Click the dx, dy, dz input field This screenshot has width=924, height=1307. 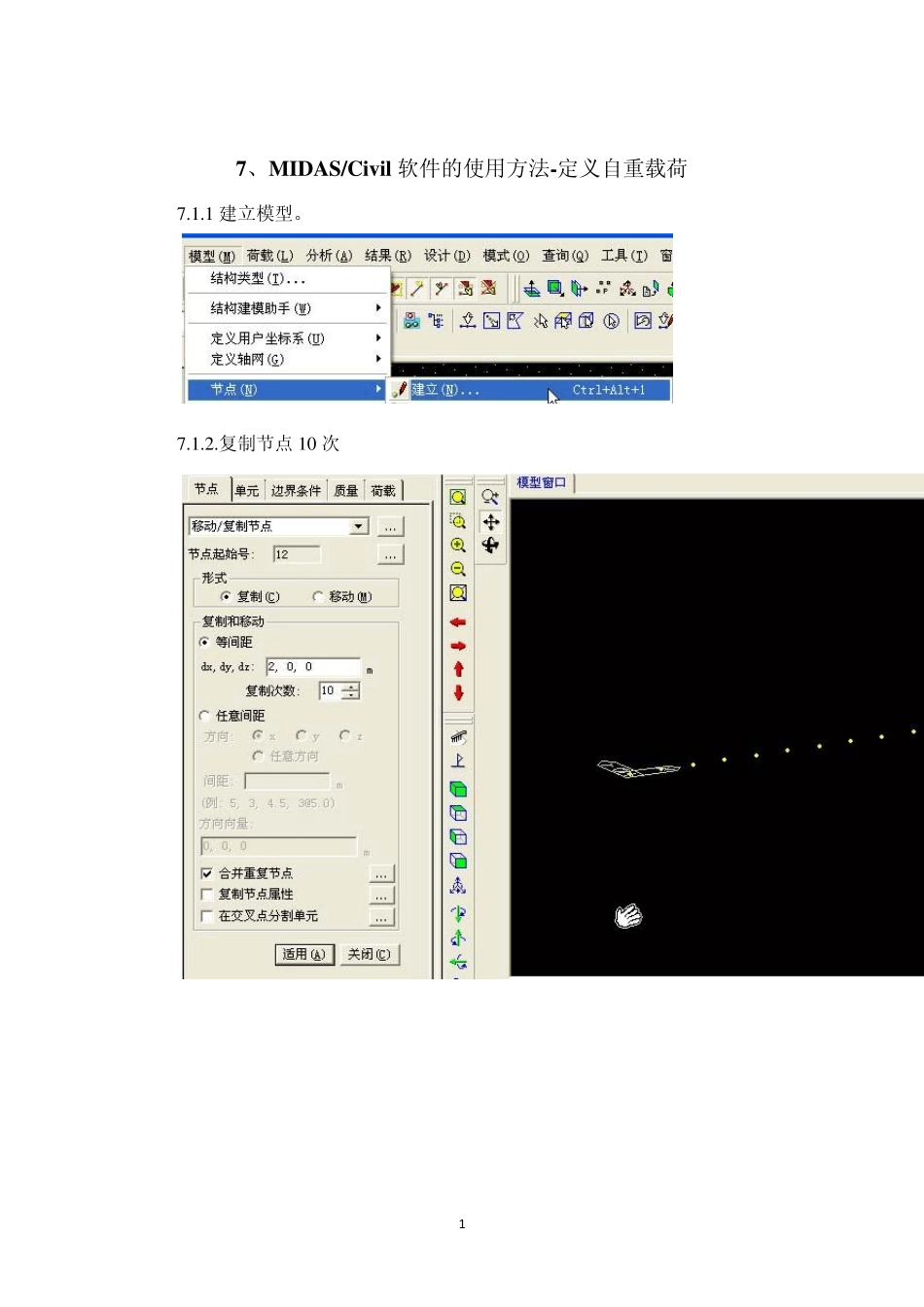tap(312, 667)
